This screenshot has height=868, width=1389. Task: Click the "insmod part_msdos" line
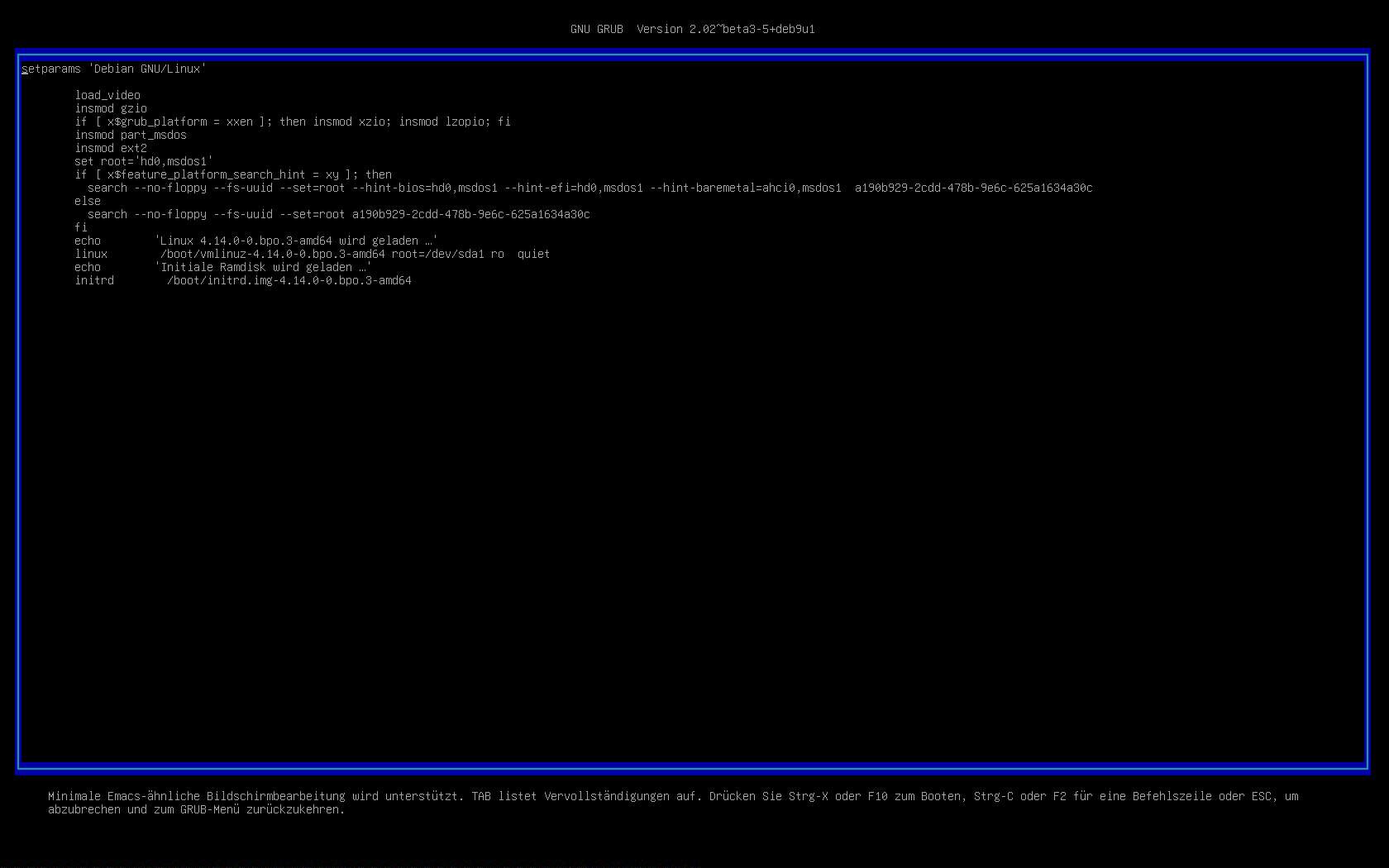[x=131, y=135]
